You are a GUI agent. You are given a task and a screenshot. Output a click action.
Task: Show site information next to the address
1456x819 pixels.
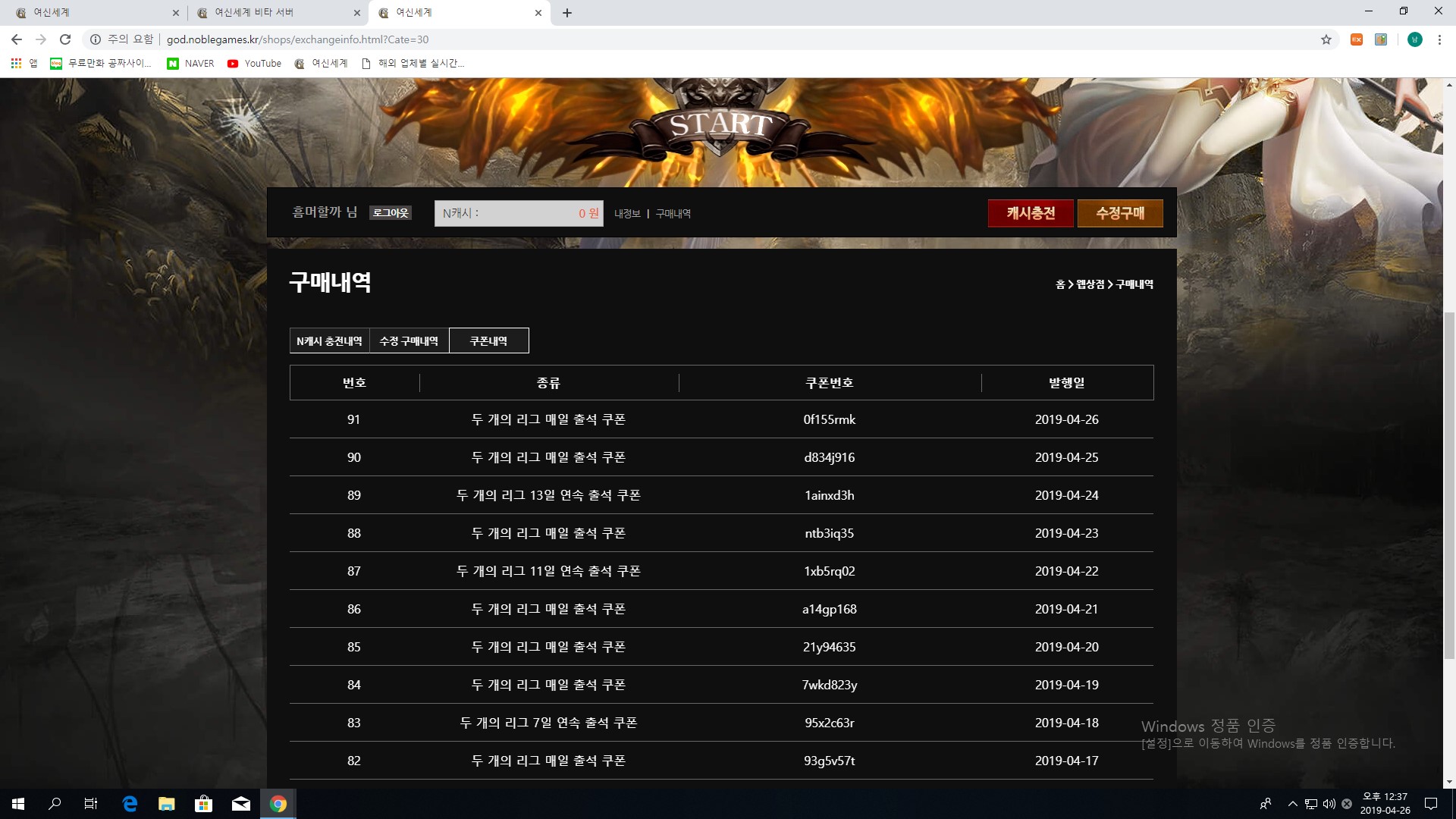tap(96, 39)
